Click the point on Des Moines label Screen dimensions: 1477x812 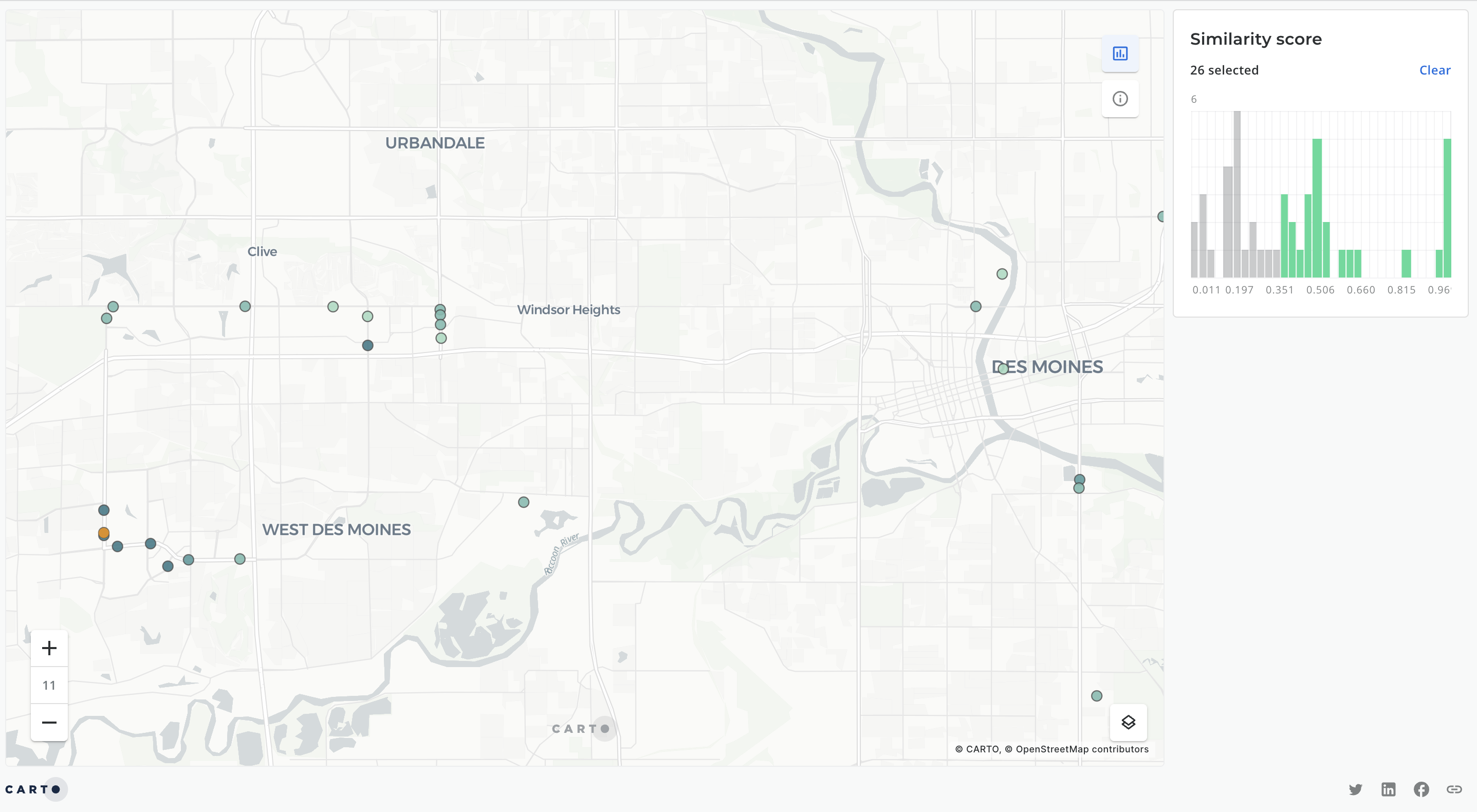click(1003, 370)
